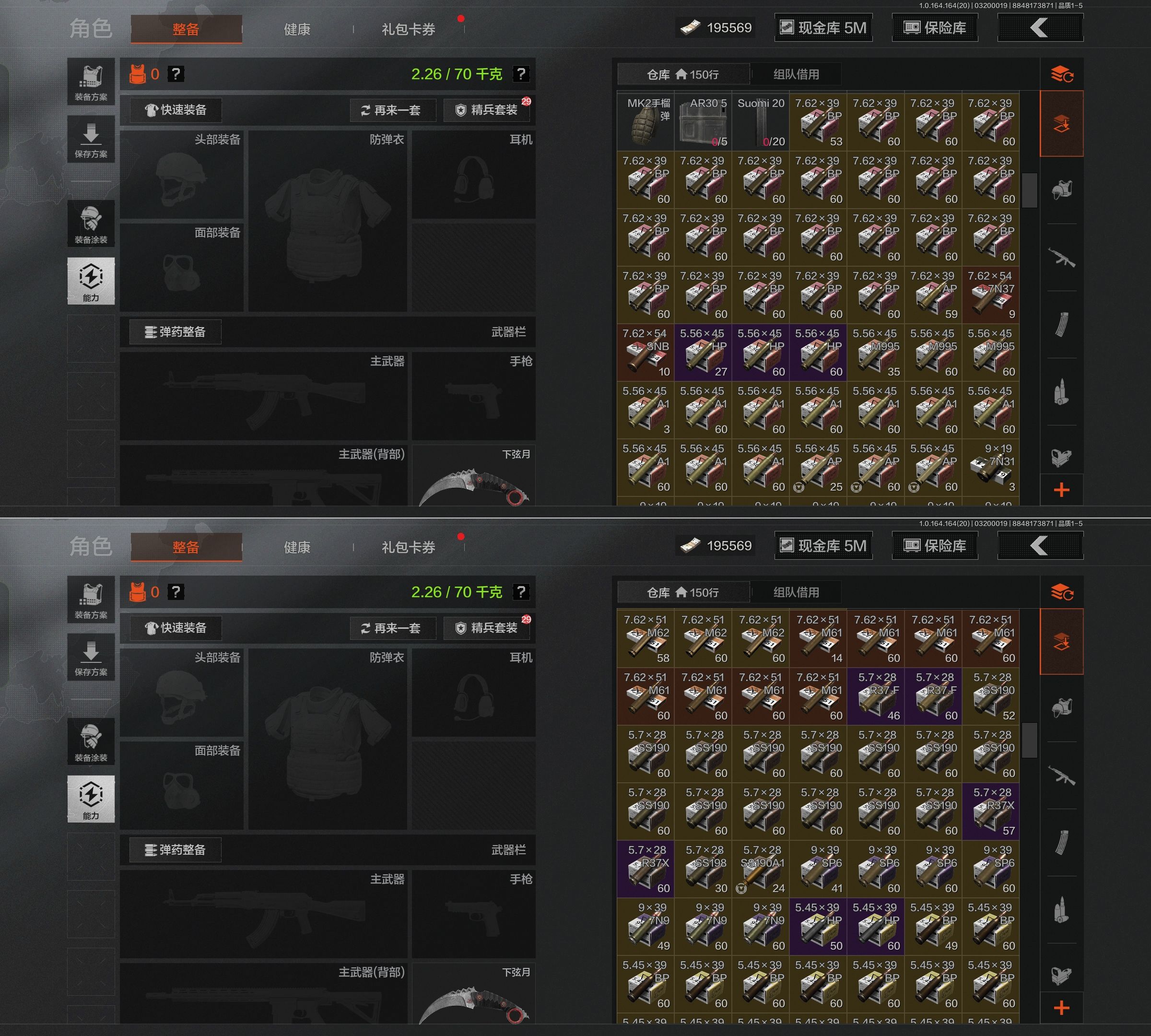Click the 5.7×28 SS198 ammo stack
The image size is (1151, 1036).
coord(703,869)
